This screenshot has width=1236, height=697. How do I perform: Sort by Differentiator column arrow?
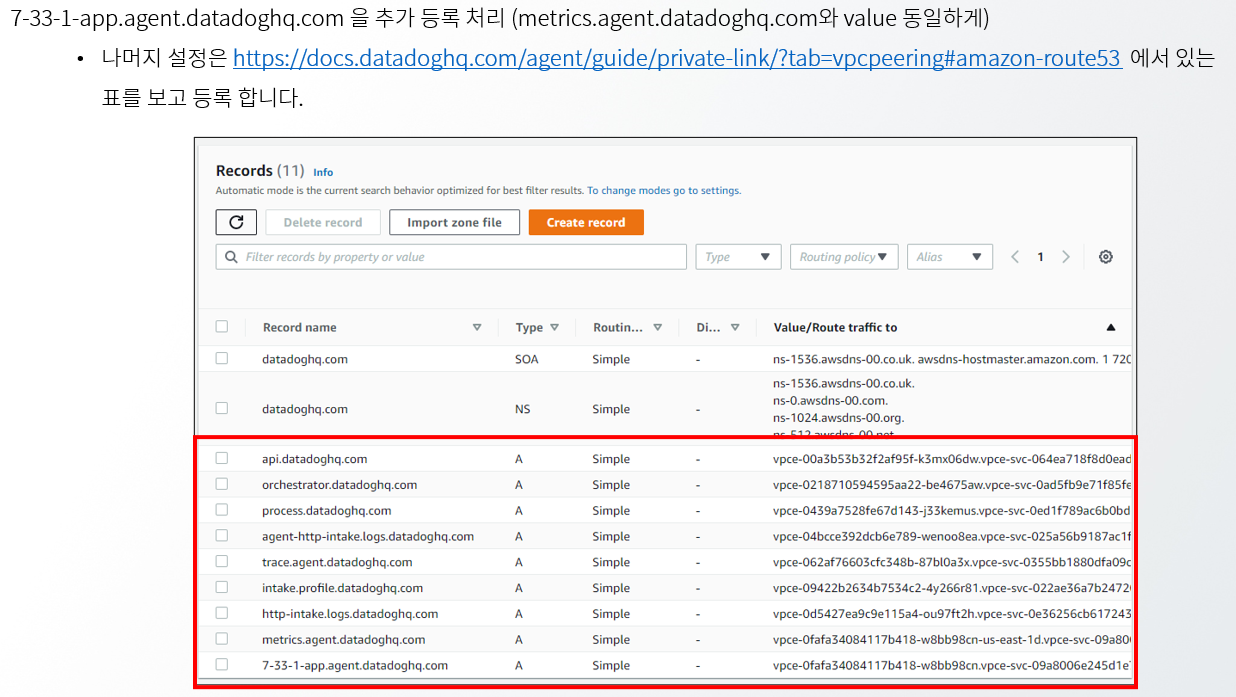click(735, 327)
